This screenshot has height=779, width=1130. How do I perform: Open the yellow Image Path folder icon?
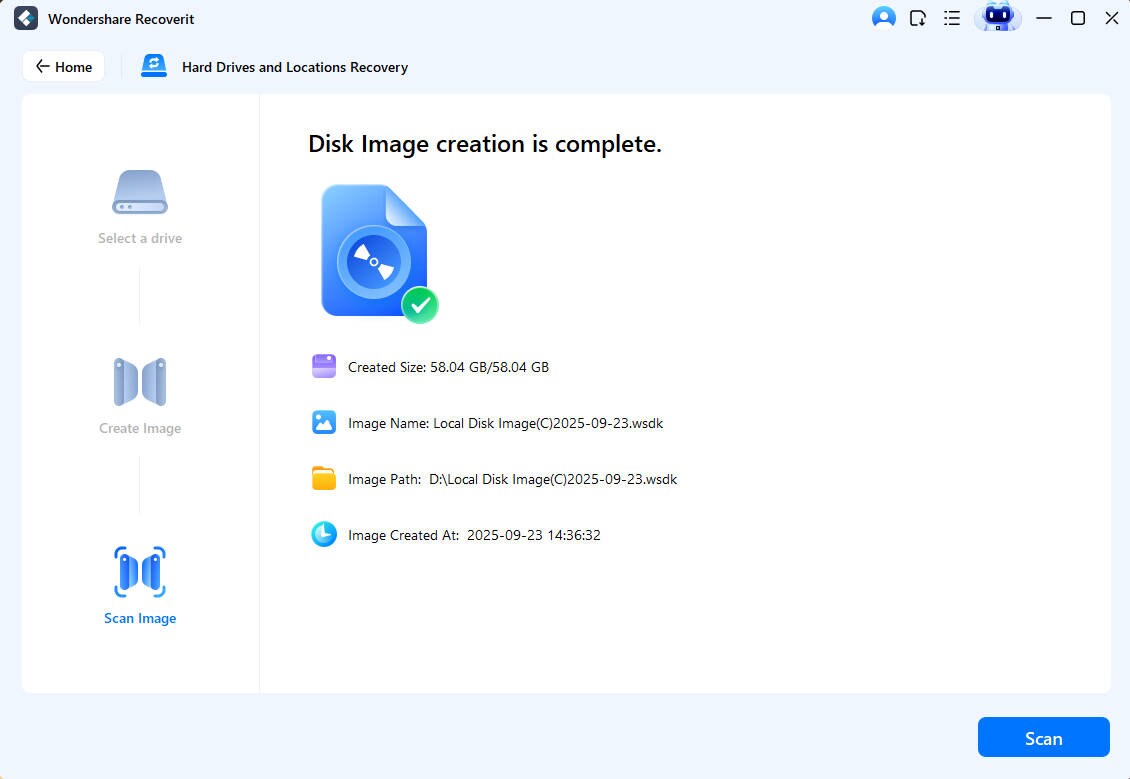click(323, 478)
